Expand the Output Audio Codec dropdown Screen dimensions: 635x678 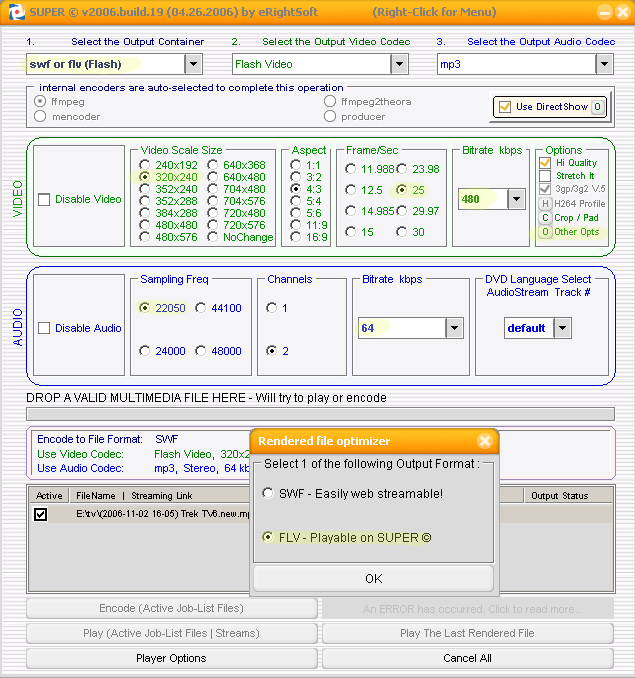[604, 64]
